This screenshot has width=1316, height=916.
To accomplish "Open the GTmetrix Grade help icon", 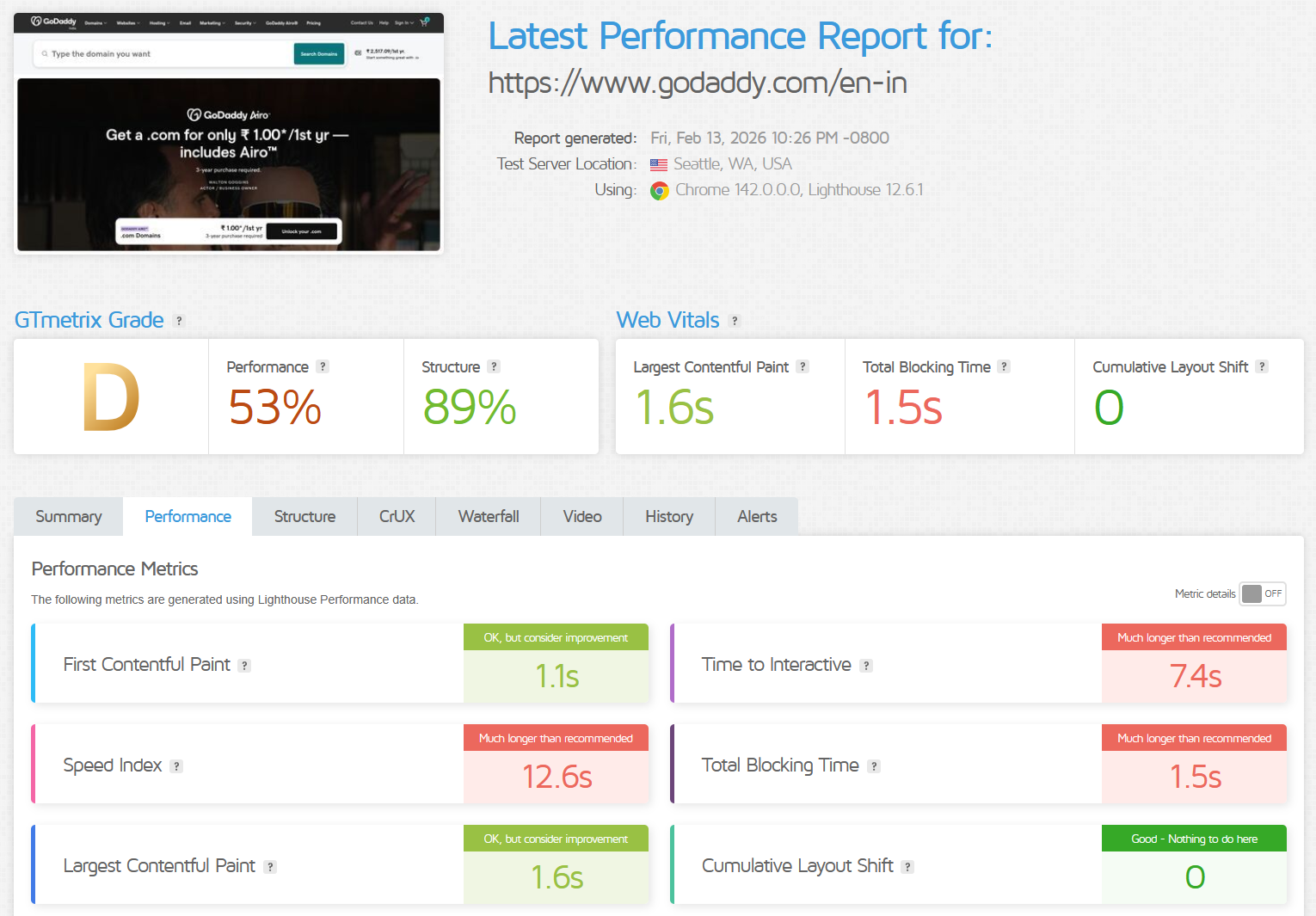I will pos(179,320).
